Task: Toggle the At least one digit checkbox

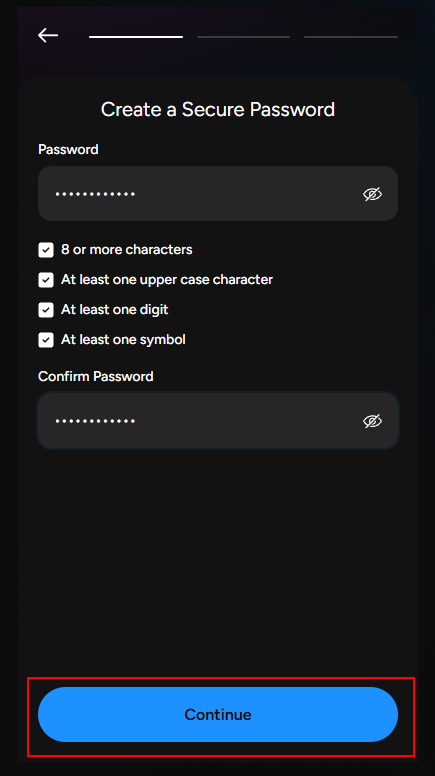Action: [x=46, y=310]
